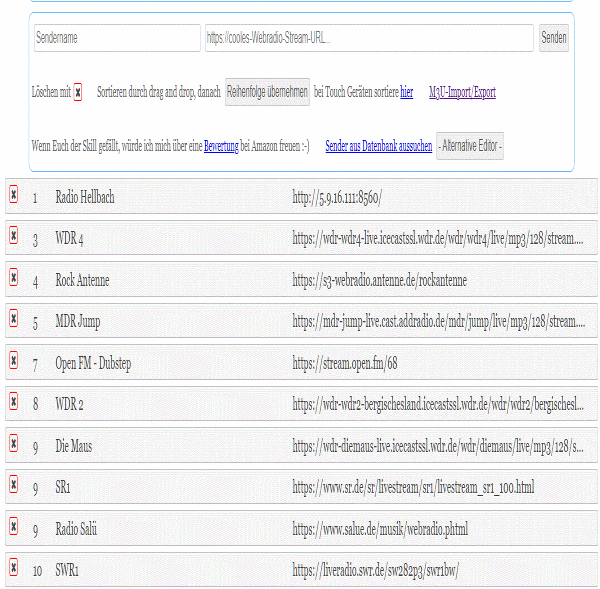This screenshot has width=600, height=589.
Task: Remove Open FM - Dubstep station
Action: coord(13,360)
